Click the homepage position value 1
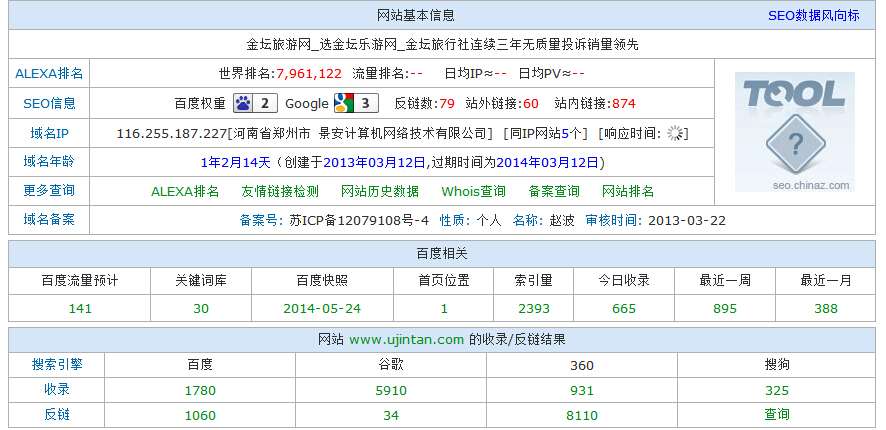Viewport: 886px width, 430px height. pyautogui.click(x=444, y=309)
